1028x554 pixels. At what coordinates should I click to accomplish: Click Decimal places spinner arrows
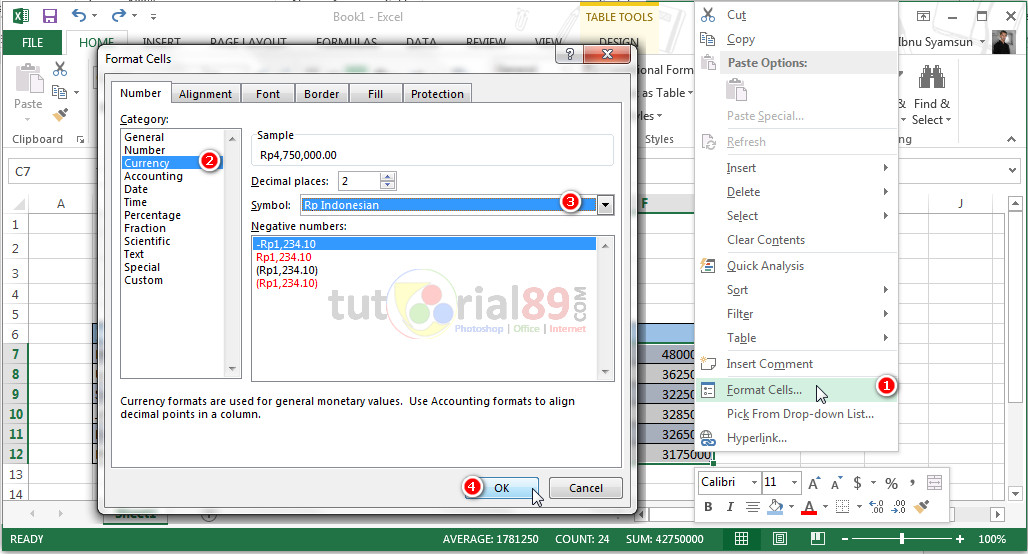tap(387, 181)
